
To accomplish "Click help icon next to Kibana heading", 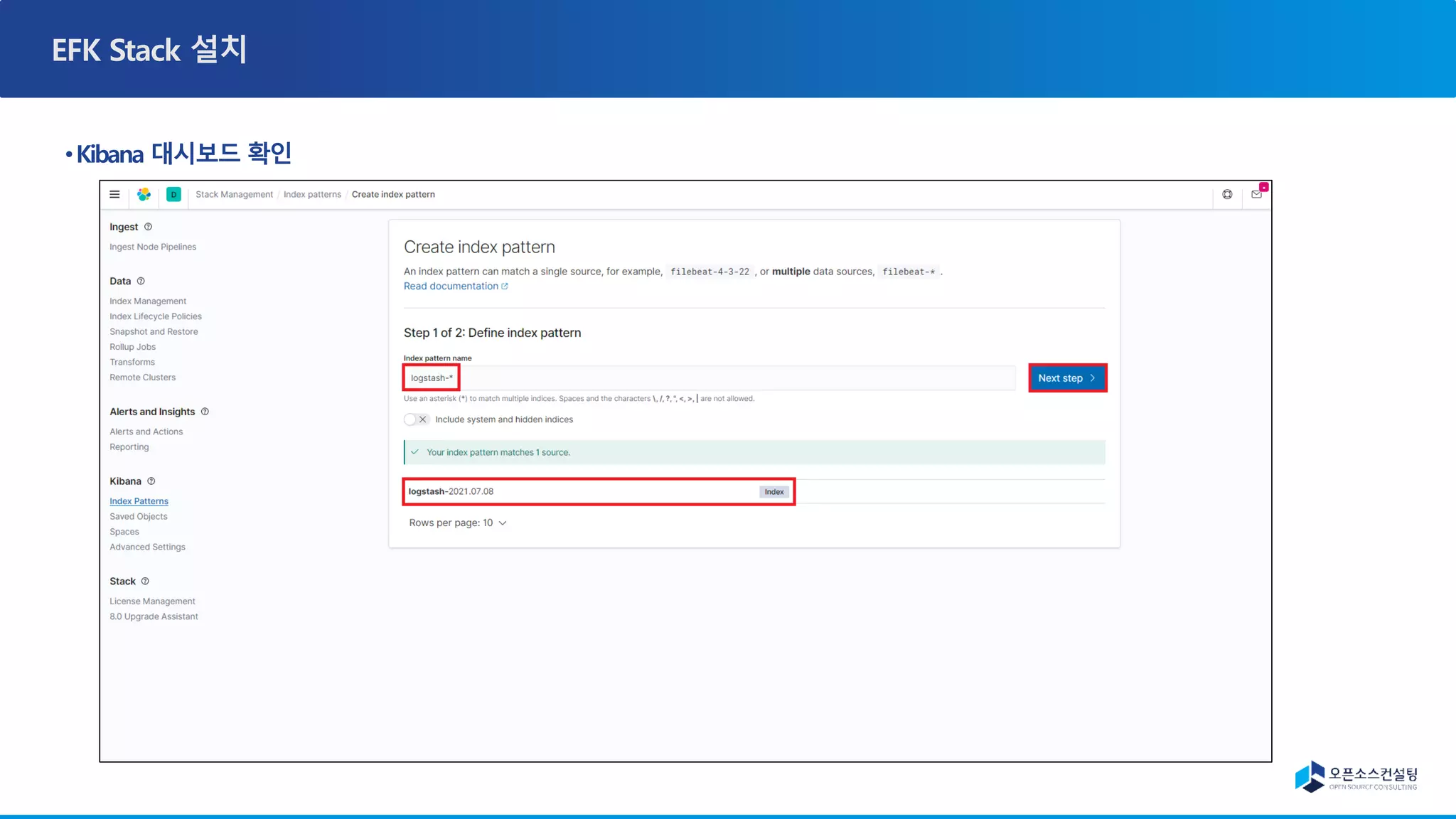I will click(151, 481).
